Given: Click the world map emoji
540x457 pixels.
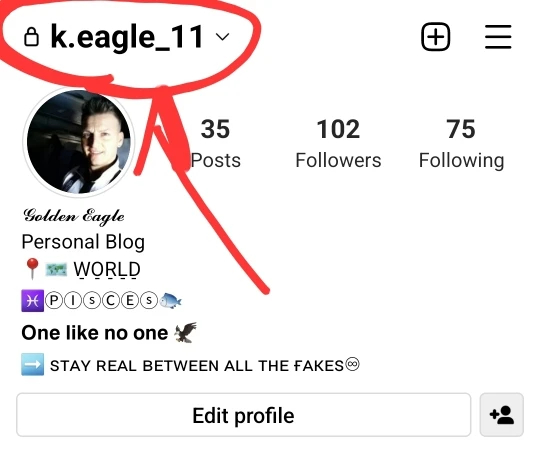Looking at the screenshot, I should pos(56,269).
